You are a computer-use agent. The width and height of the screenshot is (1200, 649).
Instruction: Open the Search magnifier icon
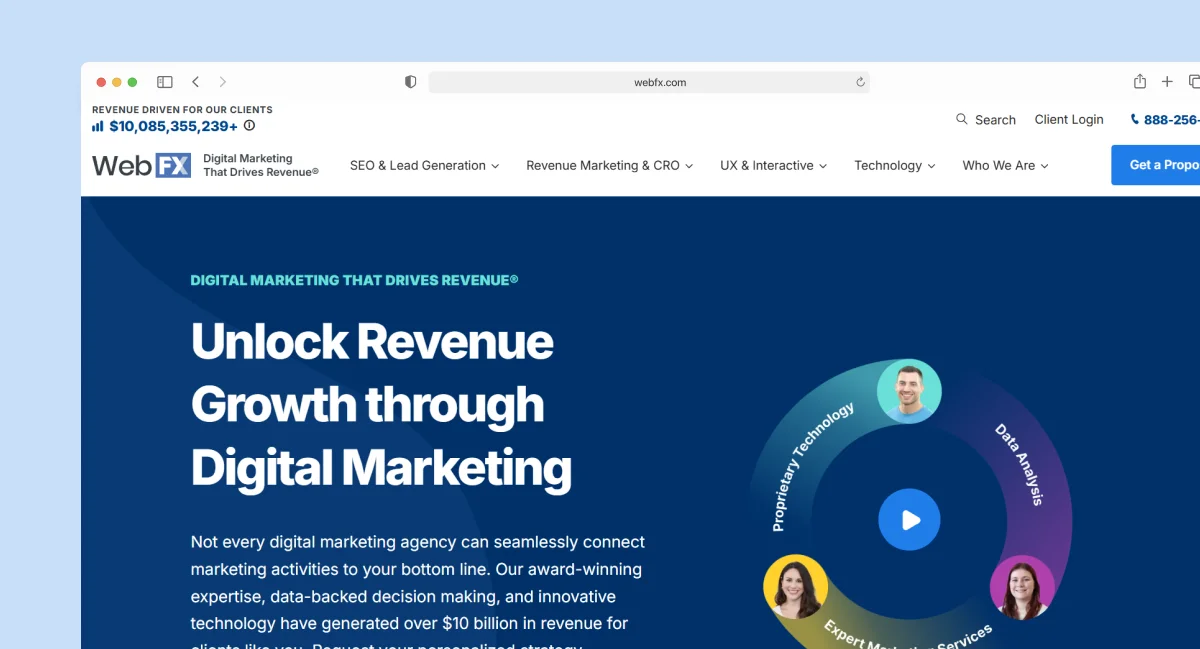[x=962, y=119]
